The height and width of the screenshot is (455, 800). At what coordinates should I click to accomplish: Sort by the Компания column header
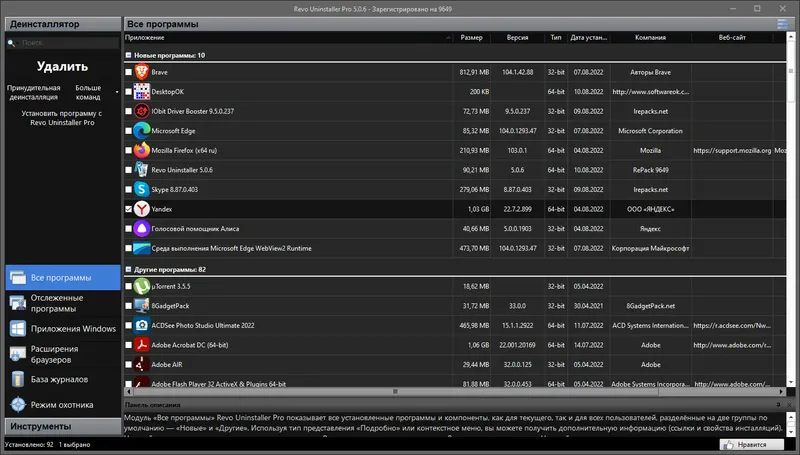(x=651, y=38)
